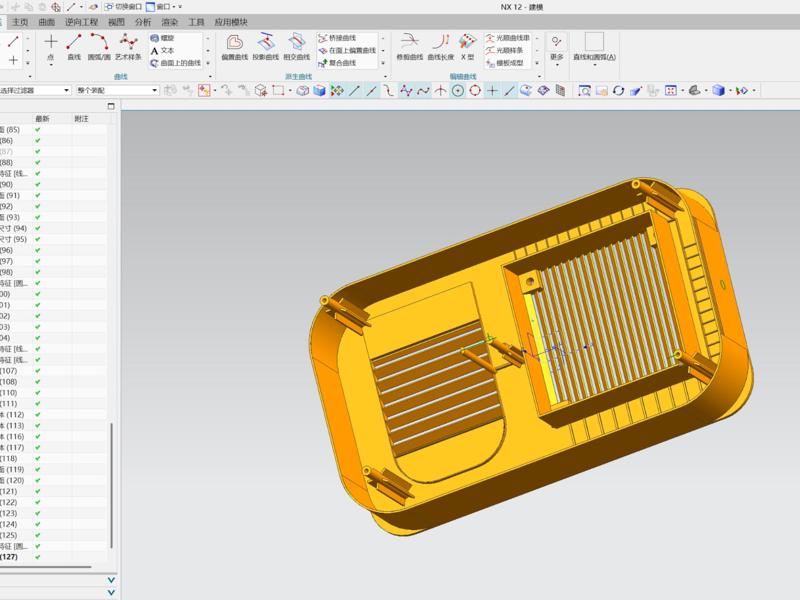Open the 分析 analysis tab

143,21
